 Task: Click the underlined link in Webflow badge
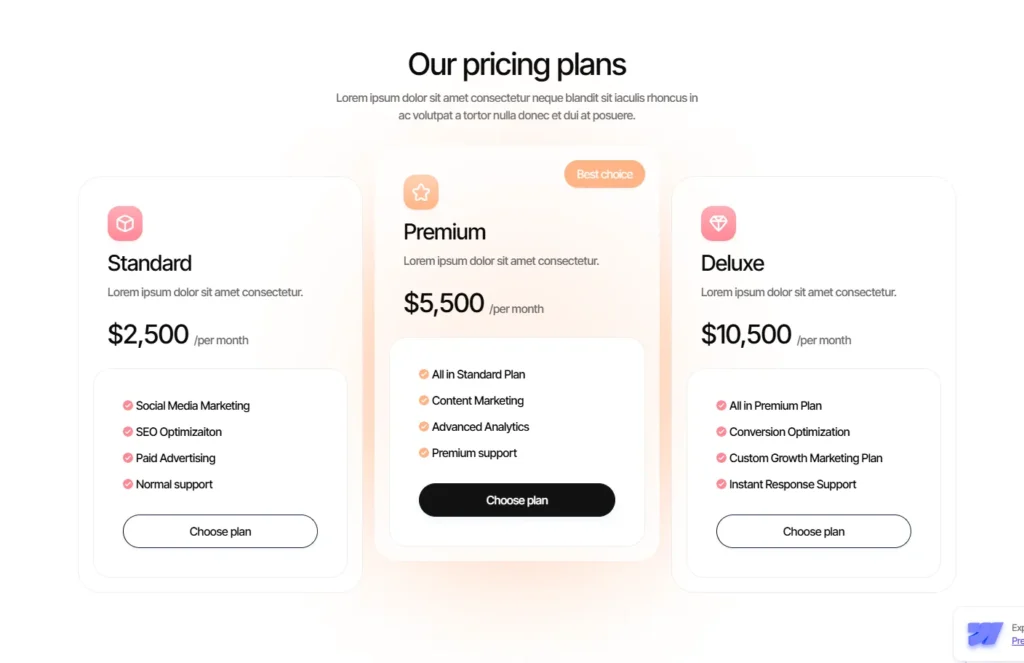point(1017,641)
